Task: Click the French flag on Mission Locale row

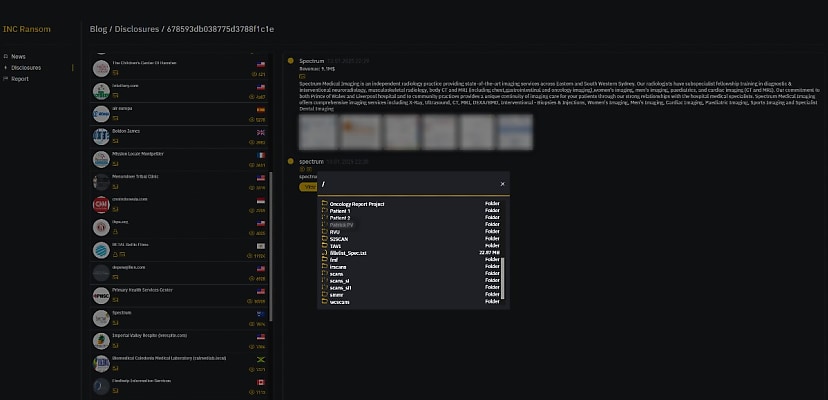Action: 261,155
